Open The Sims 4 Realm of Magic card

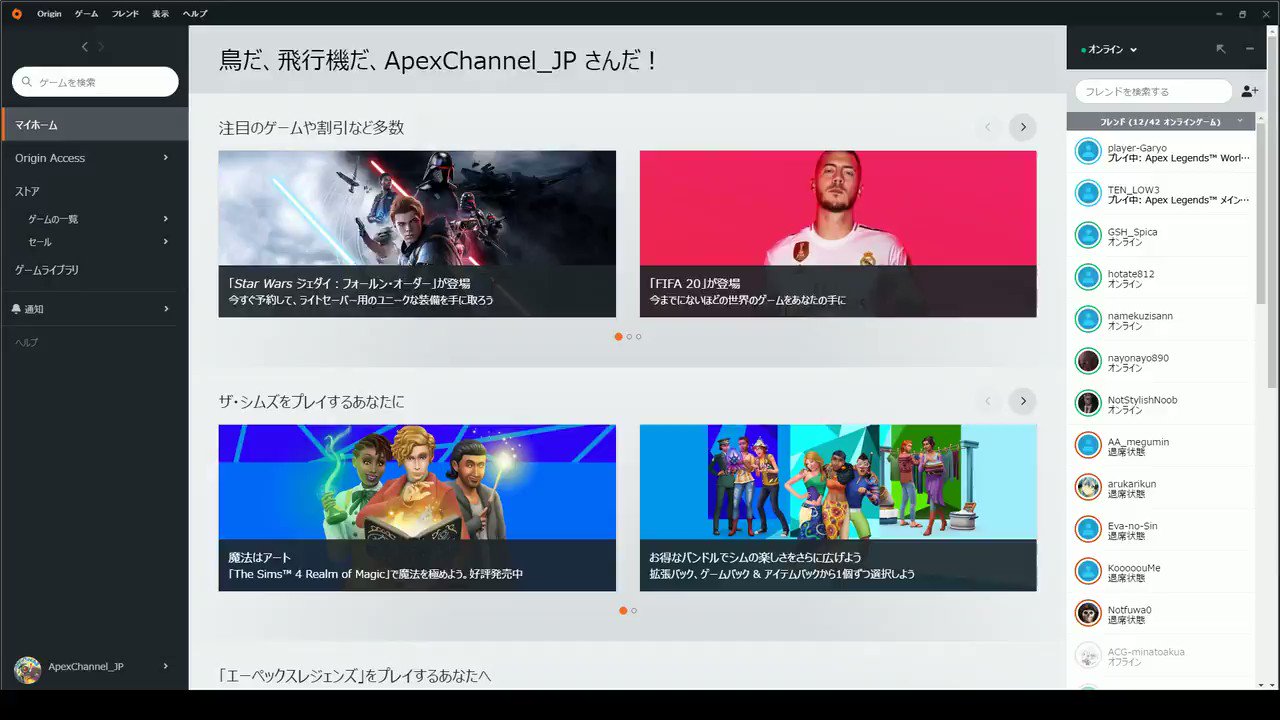coord(417,508)
